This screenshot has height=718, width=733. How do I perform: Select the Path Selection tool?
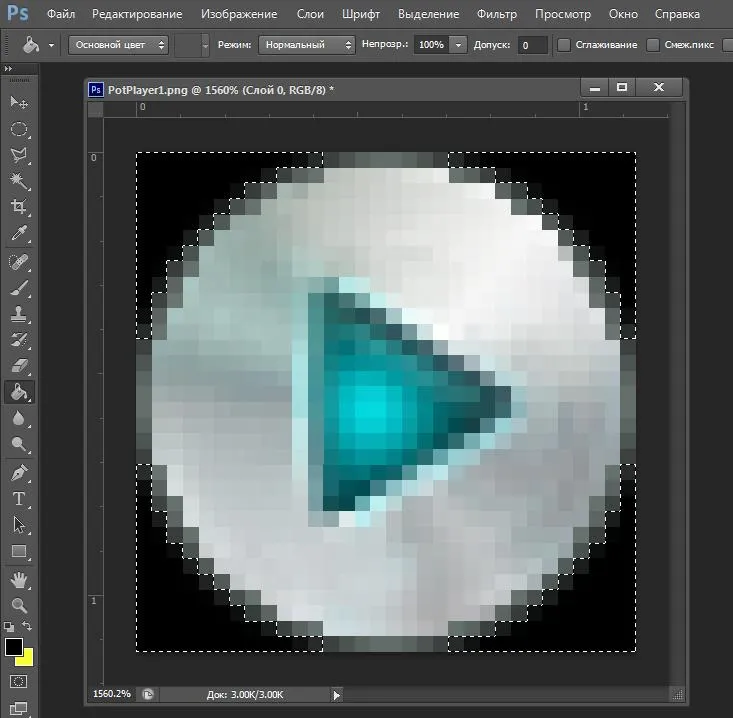pos(19,525)
